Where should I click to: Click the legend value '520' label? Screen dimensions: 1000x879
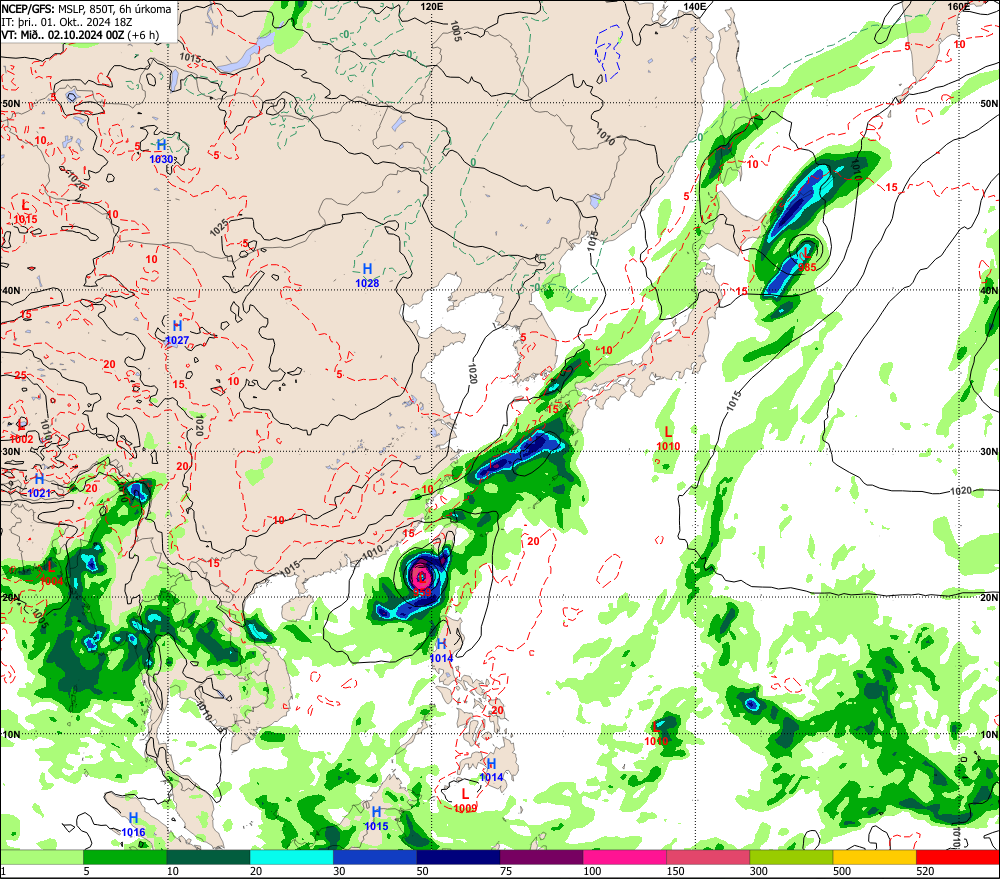tap(925, 871)
